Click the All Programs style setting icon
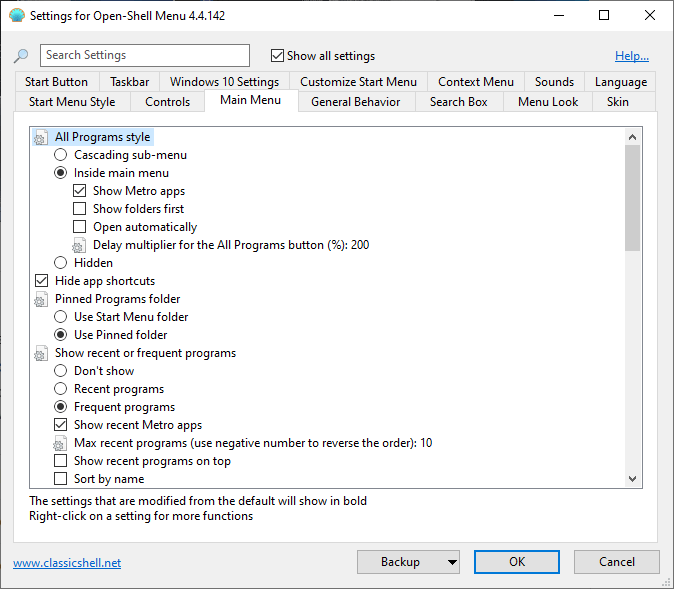 click(x=41, y=137)
